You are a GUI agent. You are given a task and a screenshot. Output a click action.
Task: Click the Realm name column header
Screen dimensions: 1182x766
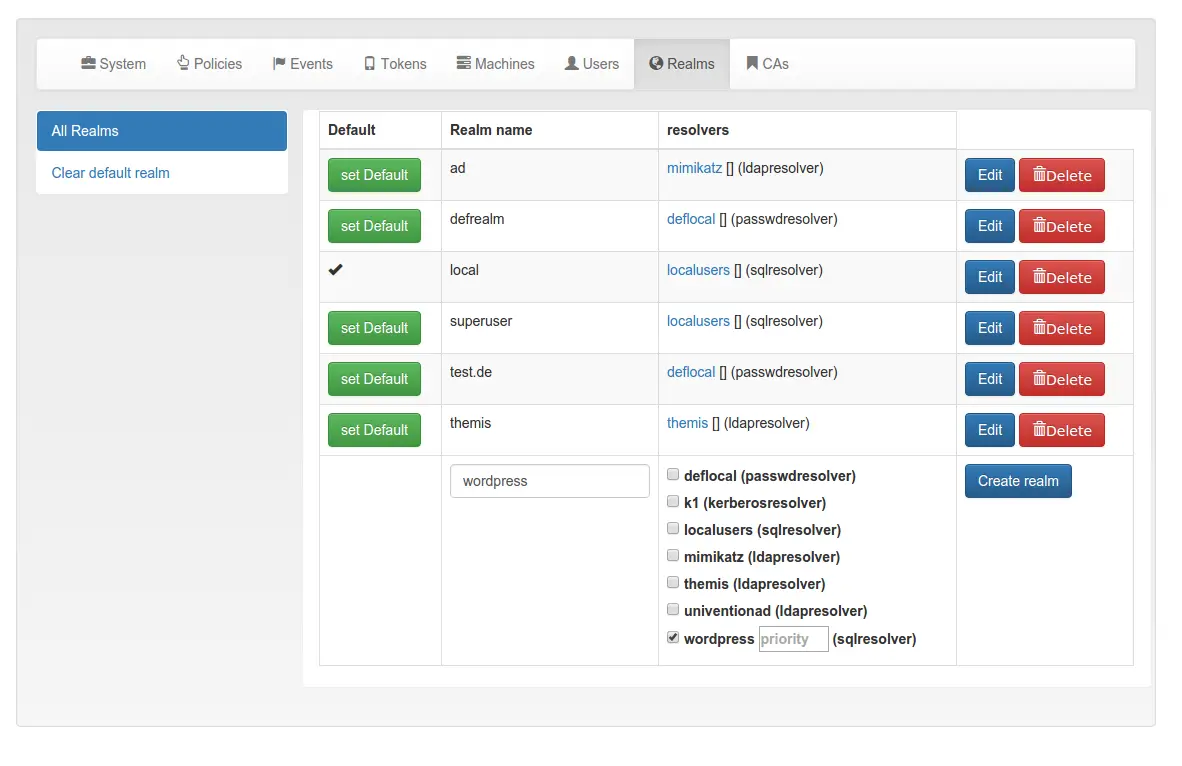click(491, 130)
